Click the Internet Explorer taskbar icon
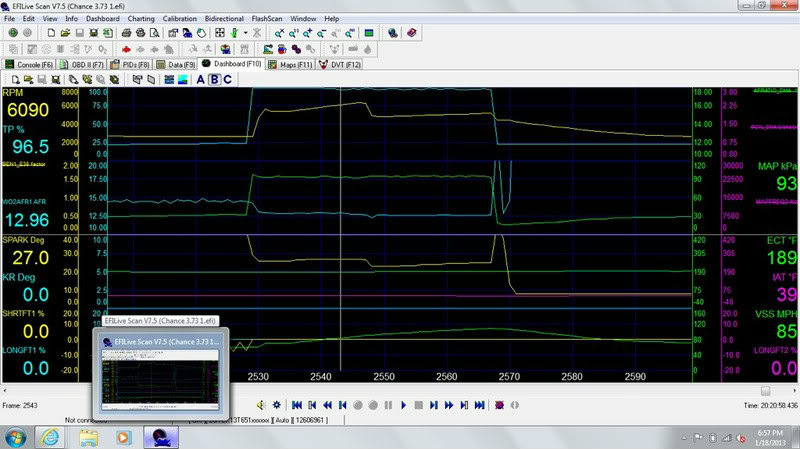This screenshot has width=800, height=449. tap(50, 437)
